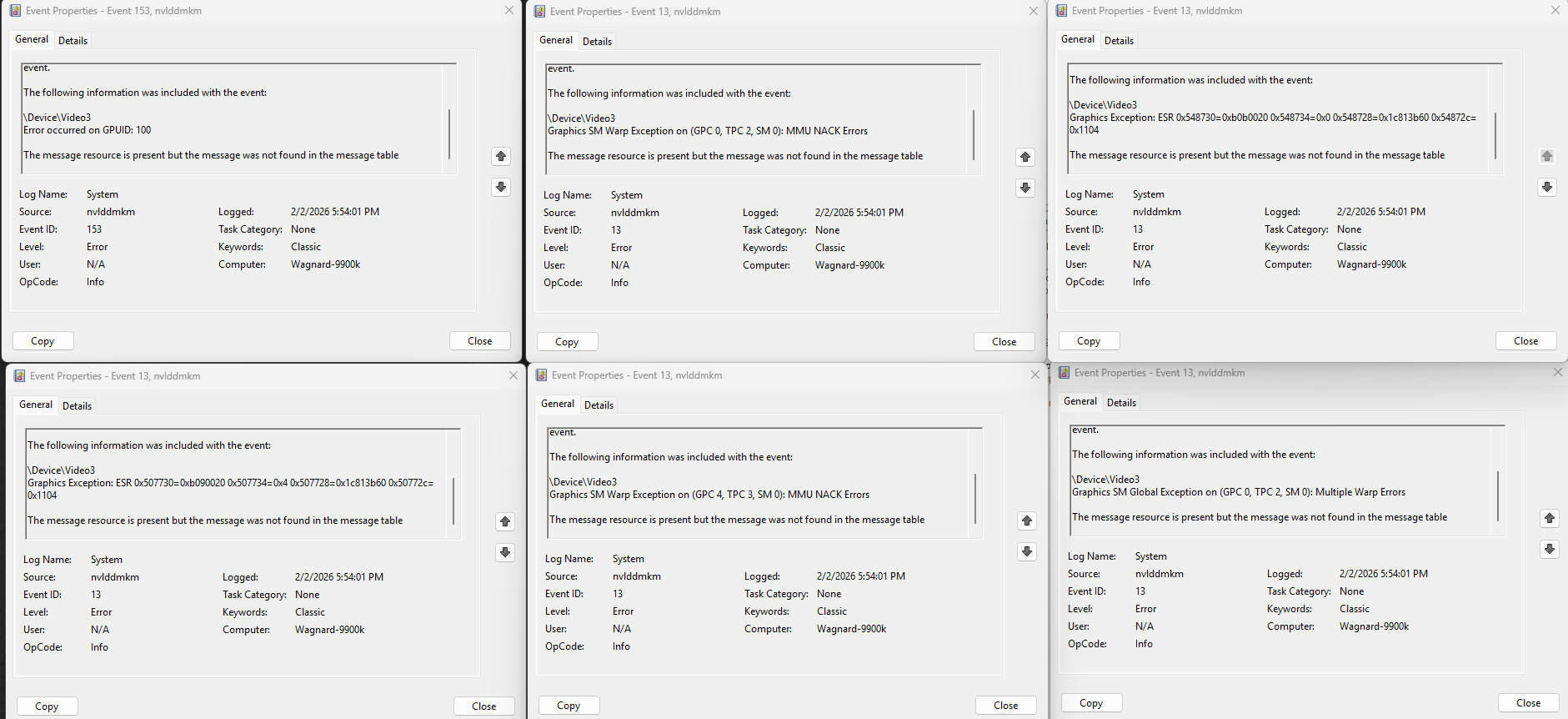Click down arrow in Event 153 window
Image resolution: width=1568 pixels, height=719 pixels.
[501, 187]
